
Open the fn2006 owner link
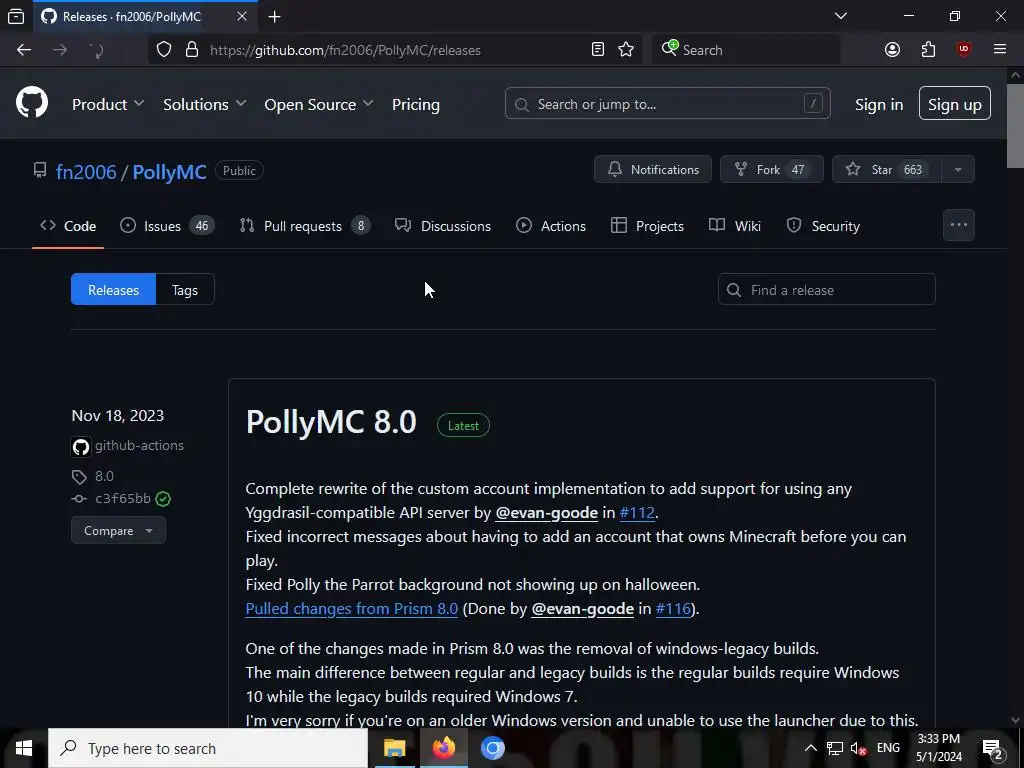[86, 172]
